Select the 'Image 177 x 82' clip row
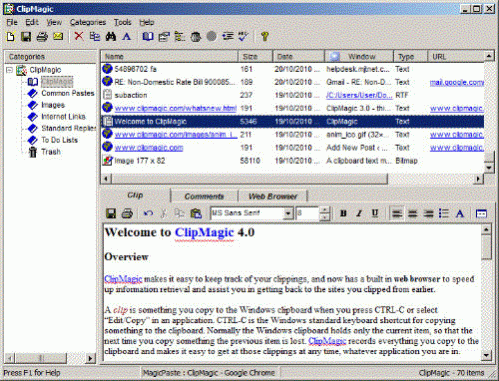Image resolution: width=499 pixels, height=381 pixels. click(x=293, y=161)
